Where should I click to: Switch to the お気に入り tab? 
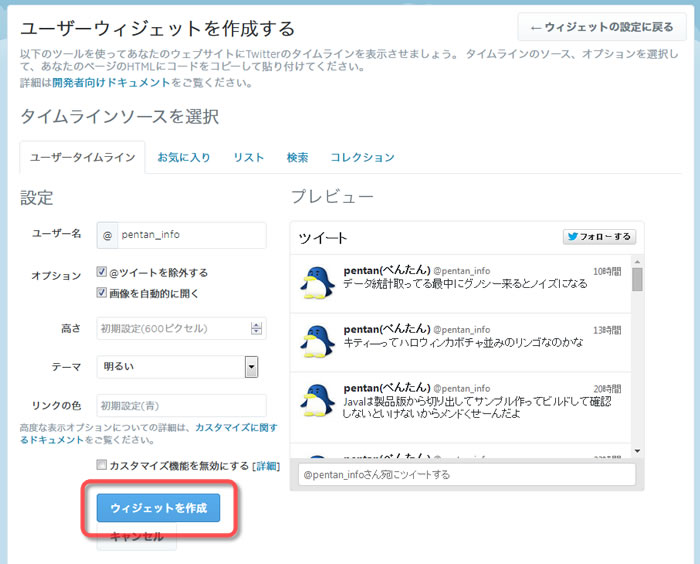click(x=183, y=157)
